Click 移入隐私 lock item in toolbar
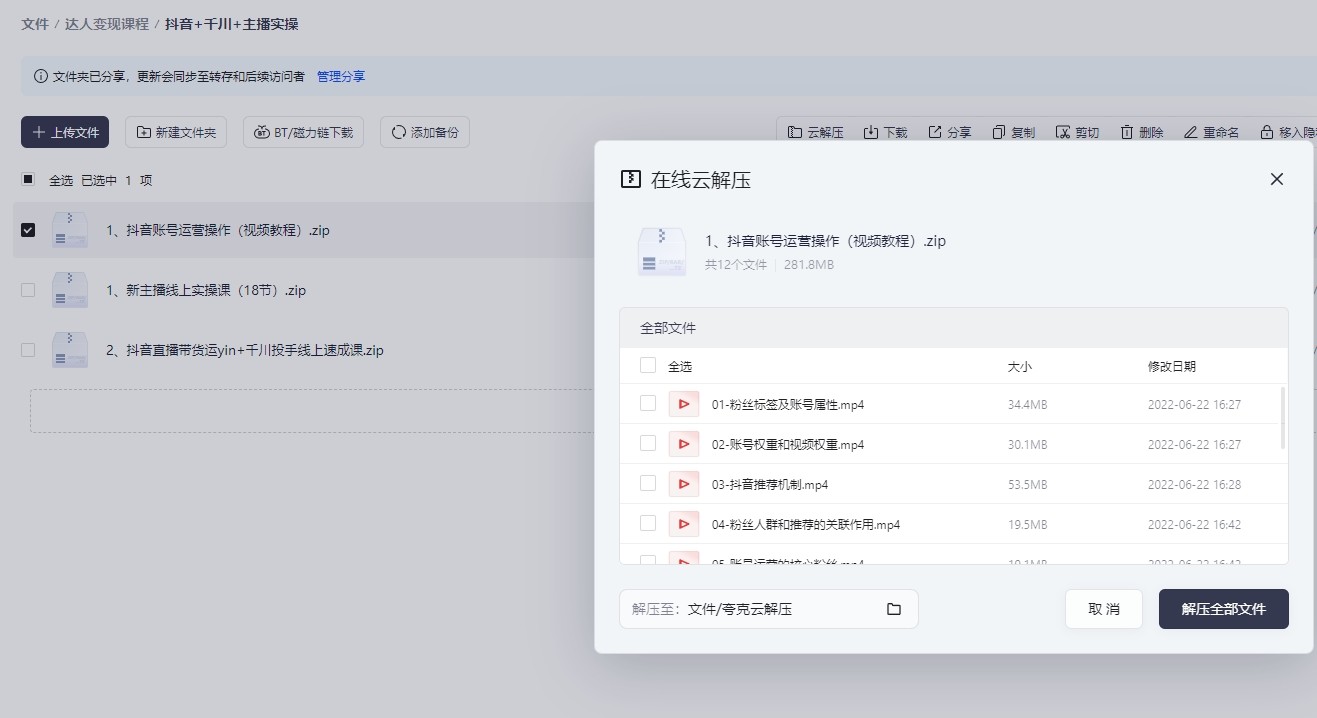The width and height of the screenshot is (1317, 718). [1288, 132]
